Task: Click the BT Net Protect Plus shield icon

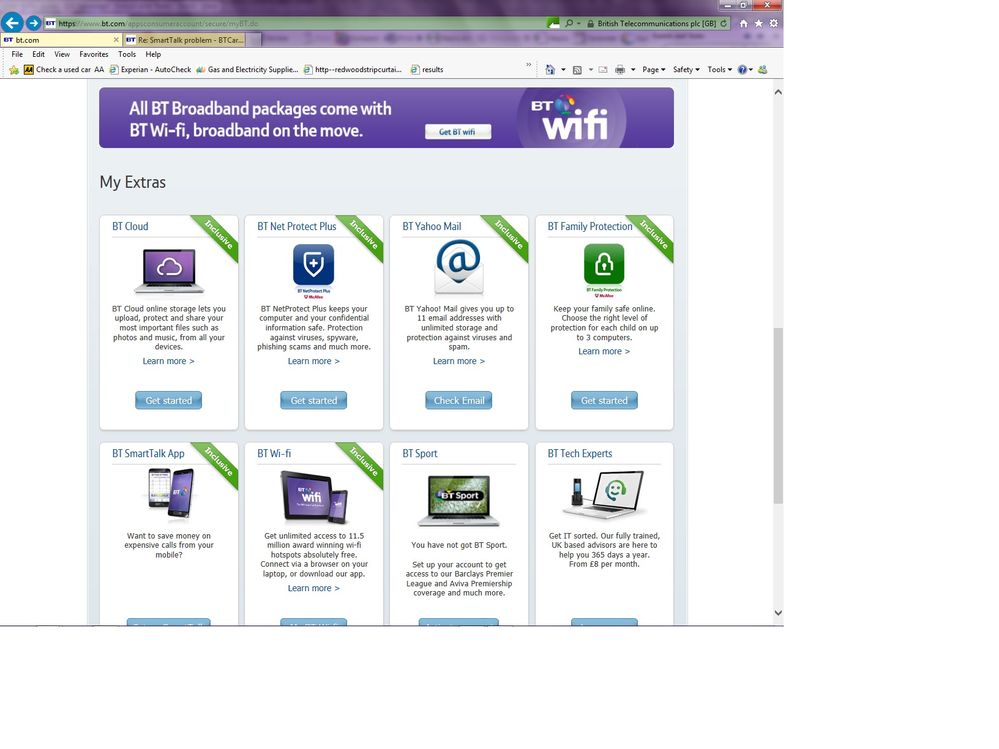Action: pos(313,264)
